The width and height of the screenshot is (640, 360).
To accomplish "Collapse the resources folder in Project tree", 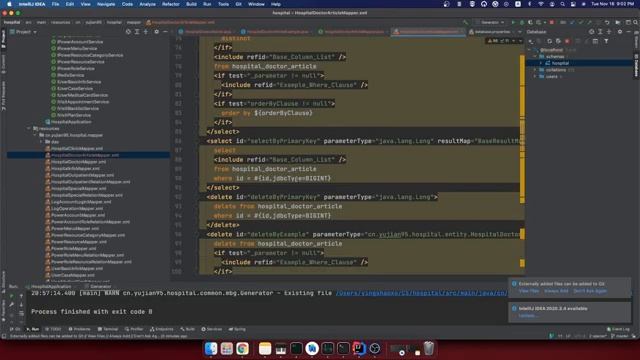I will point(29,128).
